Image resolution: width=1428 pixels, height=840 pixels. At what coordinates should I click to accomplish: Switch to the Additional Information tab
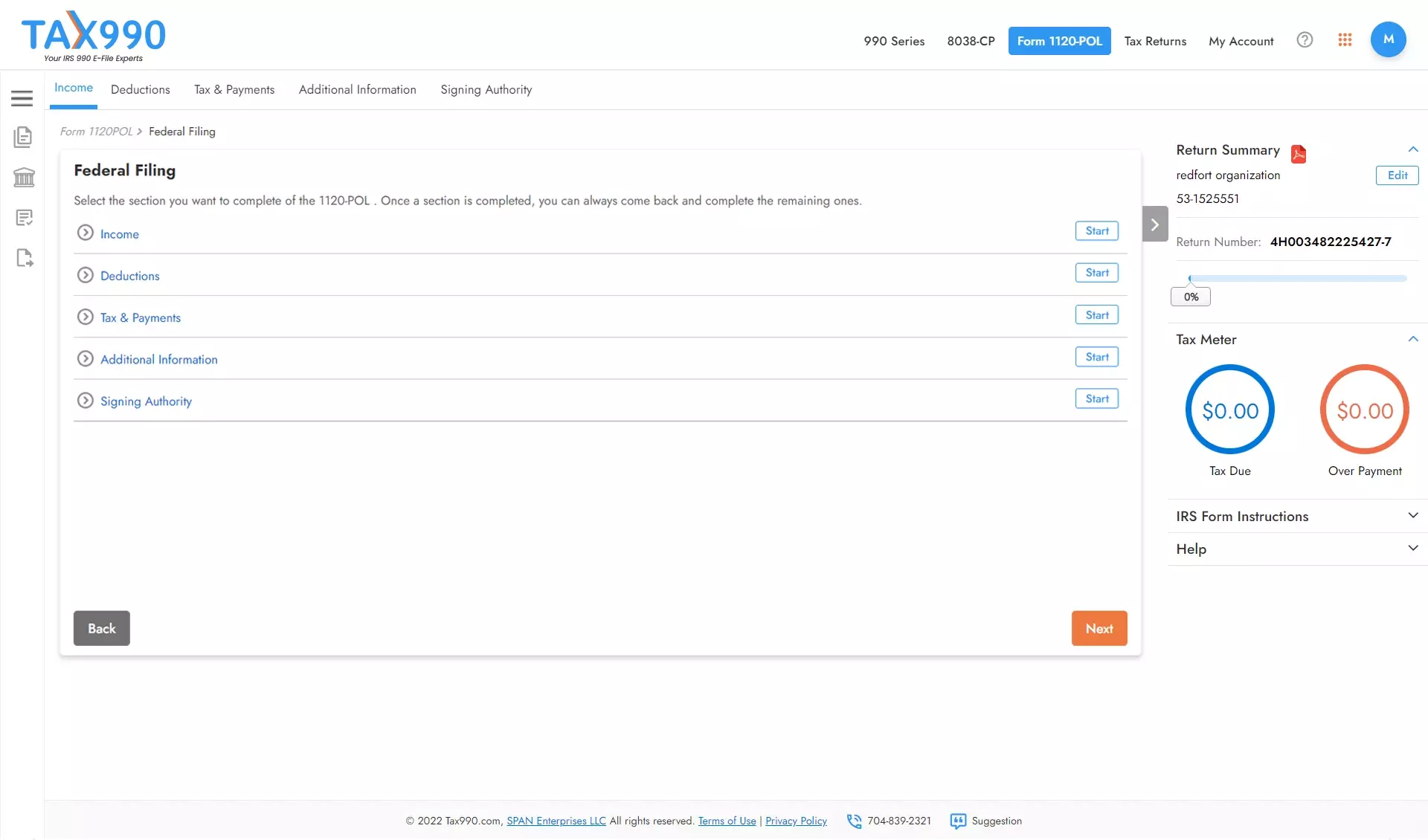(x=358, y=89)
